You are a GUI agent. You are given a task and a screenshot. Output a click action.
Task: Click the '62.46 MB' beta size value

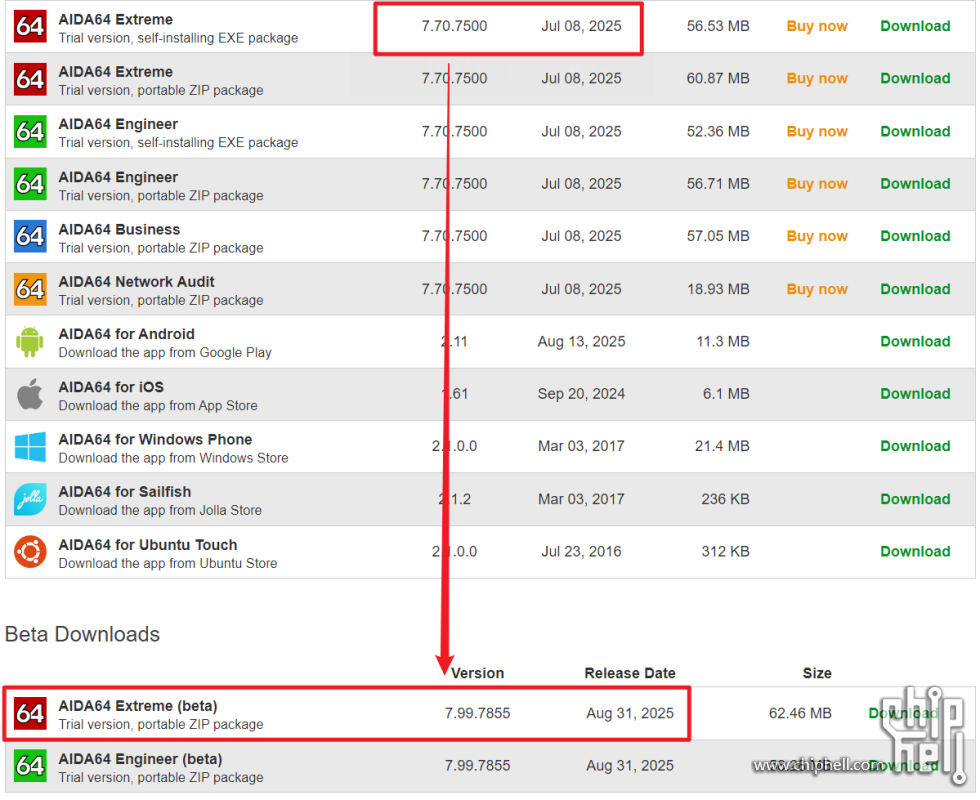[x=800, y=714]
